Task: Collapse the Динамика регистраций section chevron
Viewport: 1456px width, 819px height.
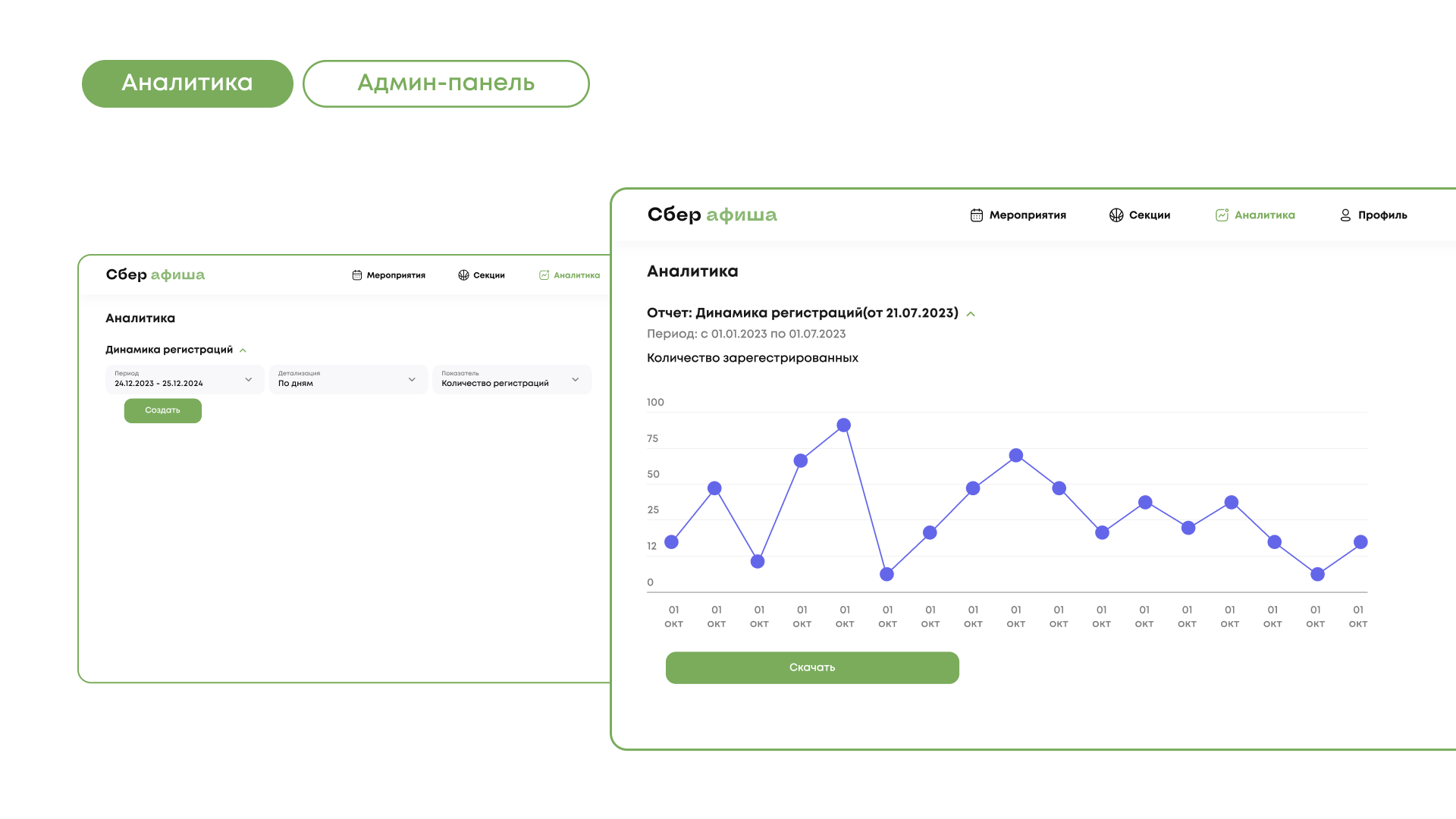Action: click(x=243, y=350)
